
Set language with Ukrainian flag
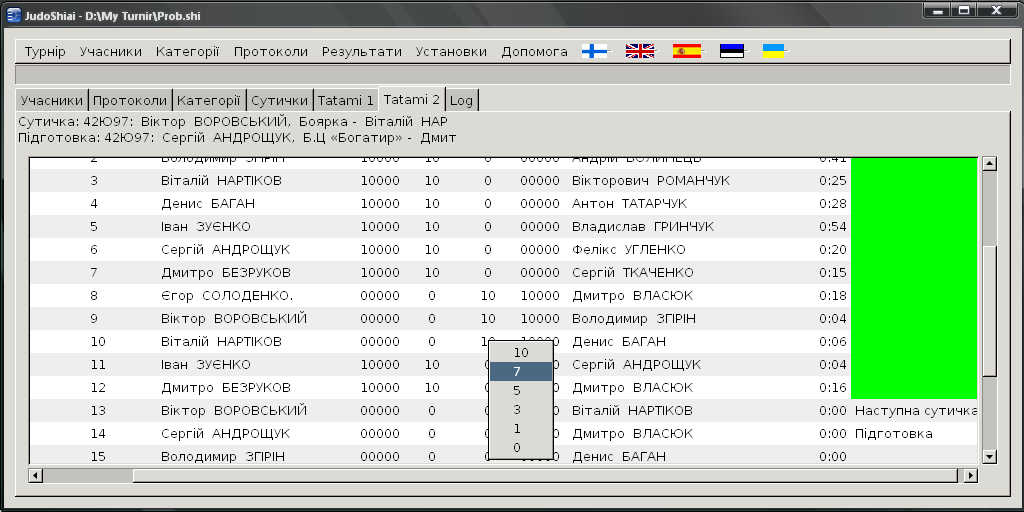pyautogui.click(x=773, y=51)
